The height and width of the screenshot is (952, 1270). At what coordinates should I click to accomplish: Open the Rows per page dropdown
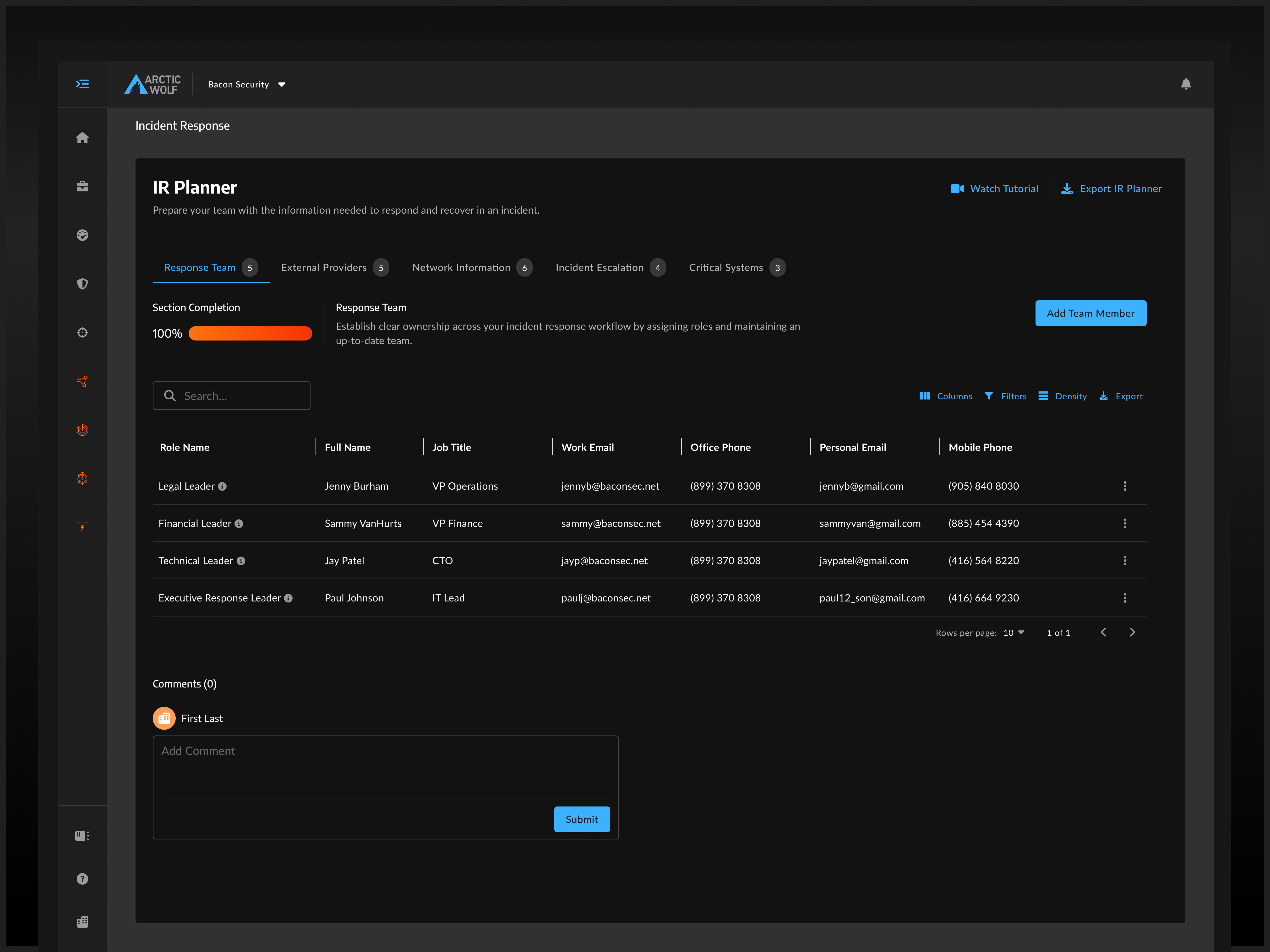1013,632
